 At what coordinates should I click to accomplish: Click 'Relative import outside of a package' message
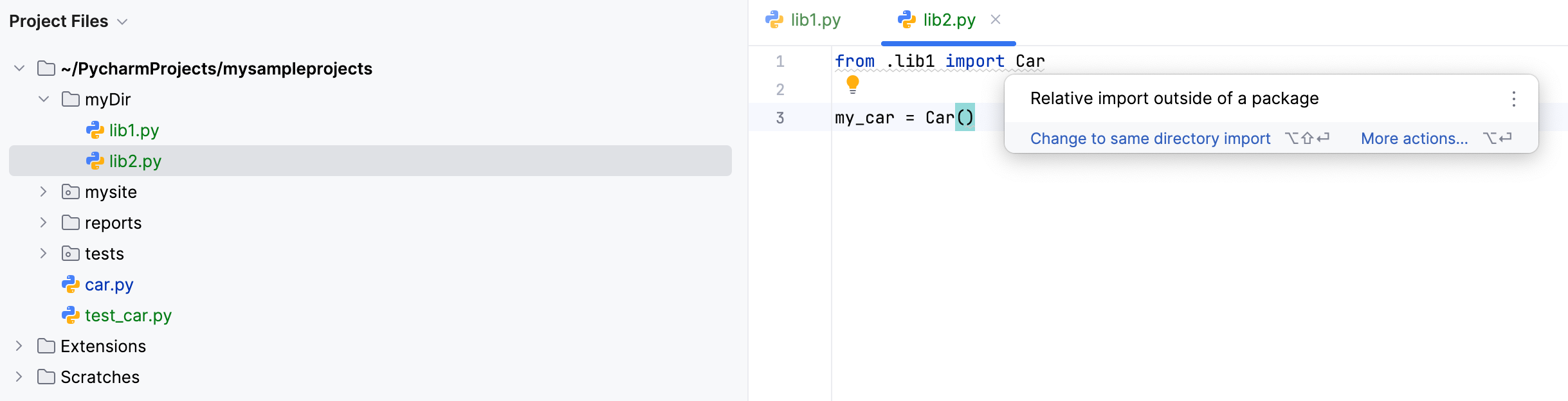[1174, 98]
